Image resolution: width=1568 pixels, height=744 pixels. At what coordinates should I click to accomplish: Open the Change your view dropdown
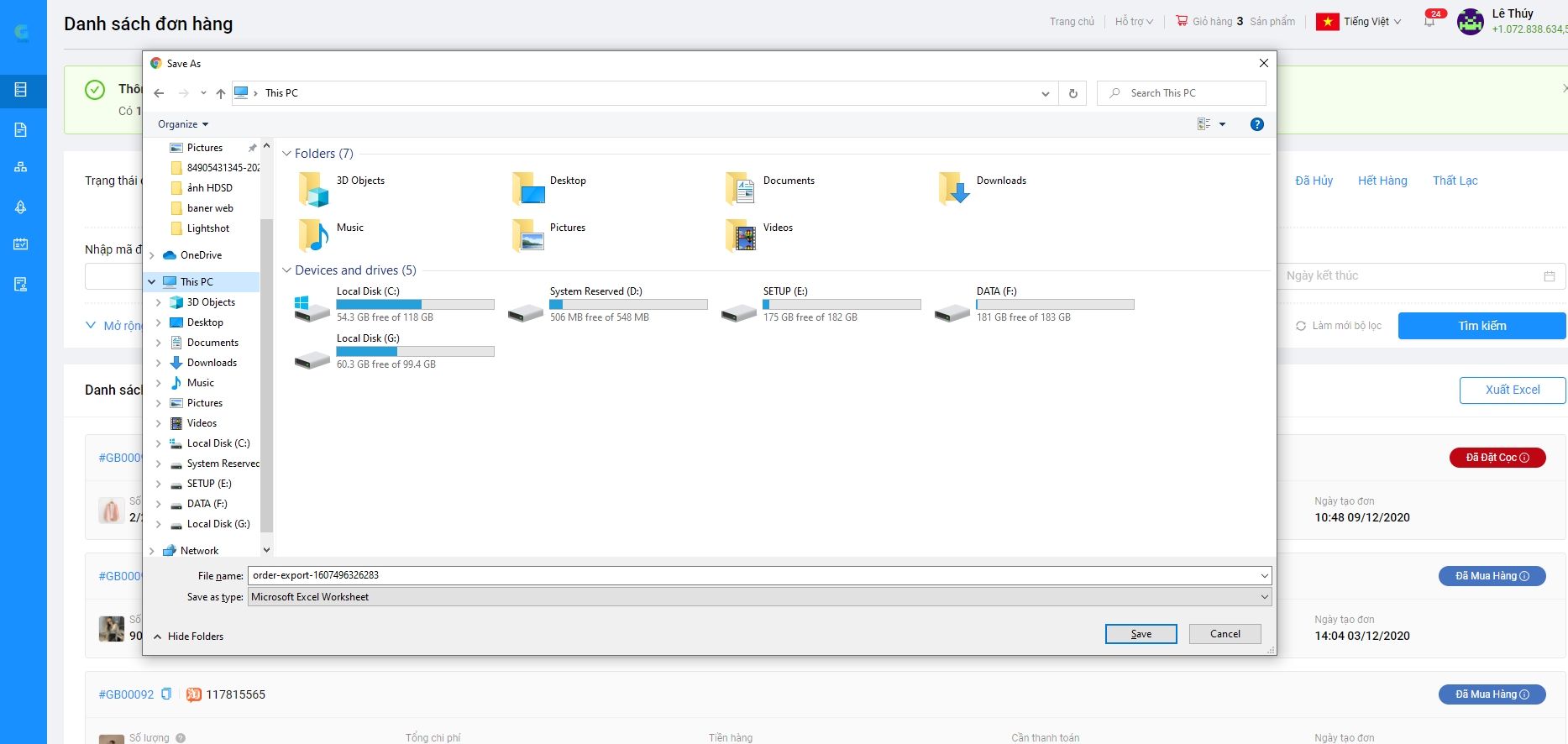(x=1222, y=124)
